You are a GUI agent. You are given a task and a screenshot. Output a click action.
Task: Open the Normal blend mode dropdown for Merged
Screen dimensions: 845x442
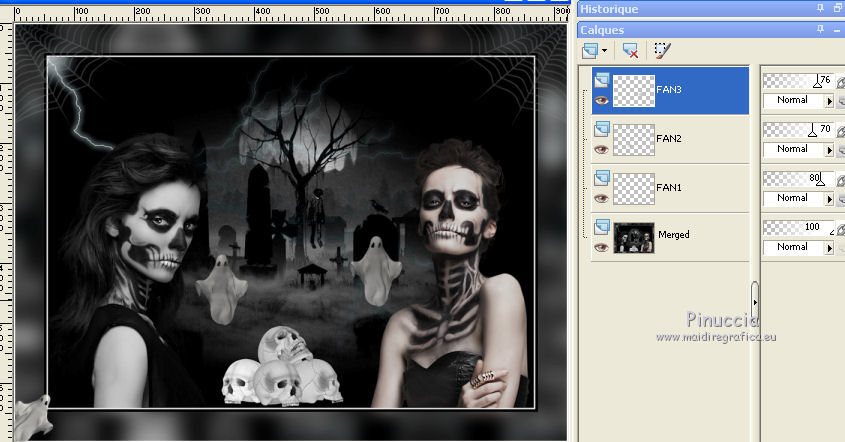[799, 247]
